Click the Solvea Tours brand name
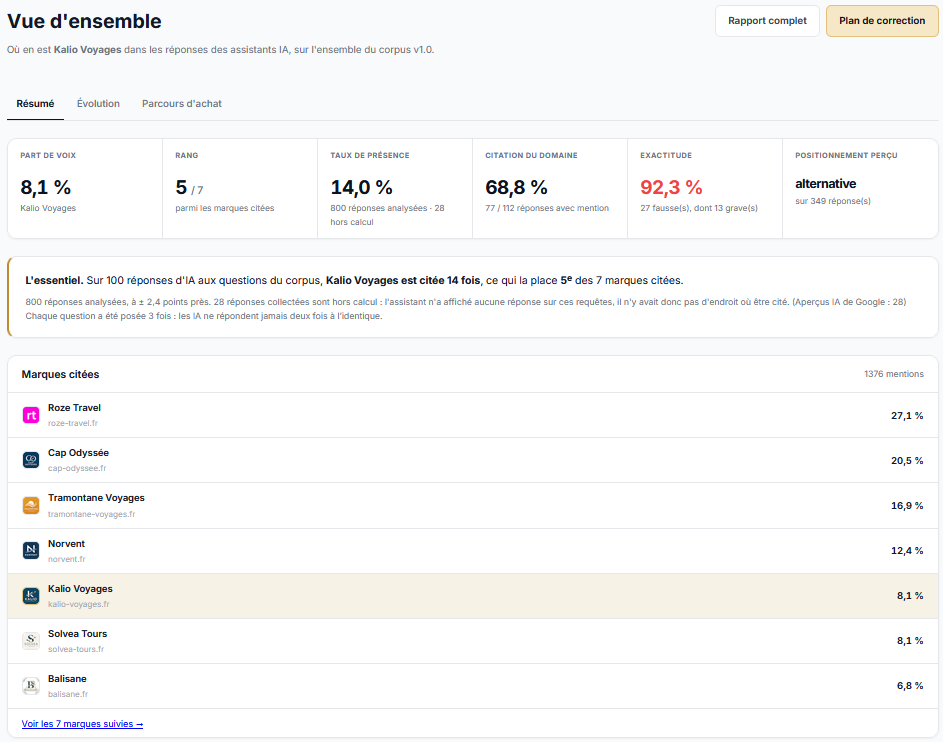 tap(78, 634)
